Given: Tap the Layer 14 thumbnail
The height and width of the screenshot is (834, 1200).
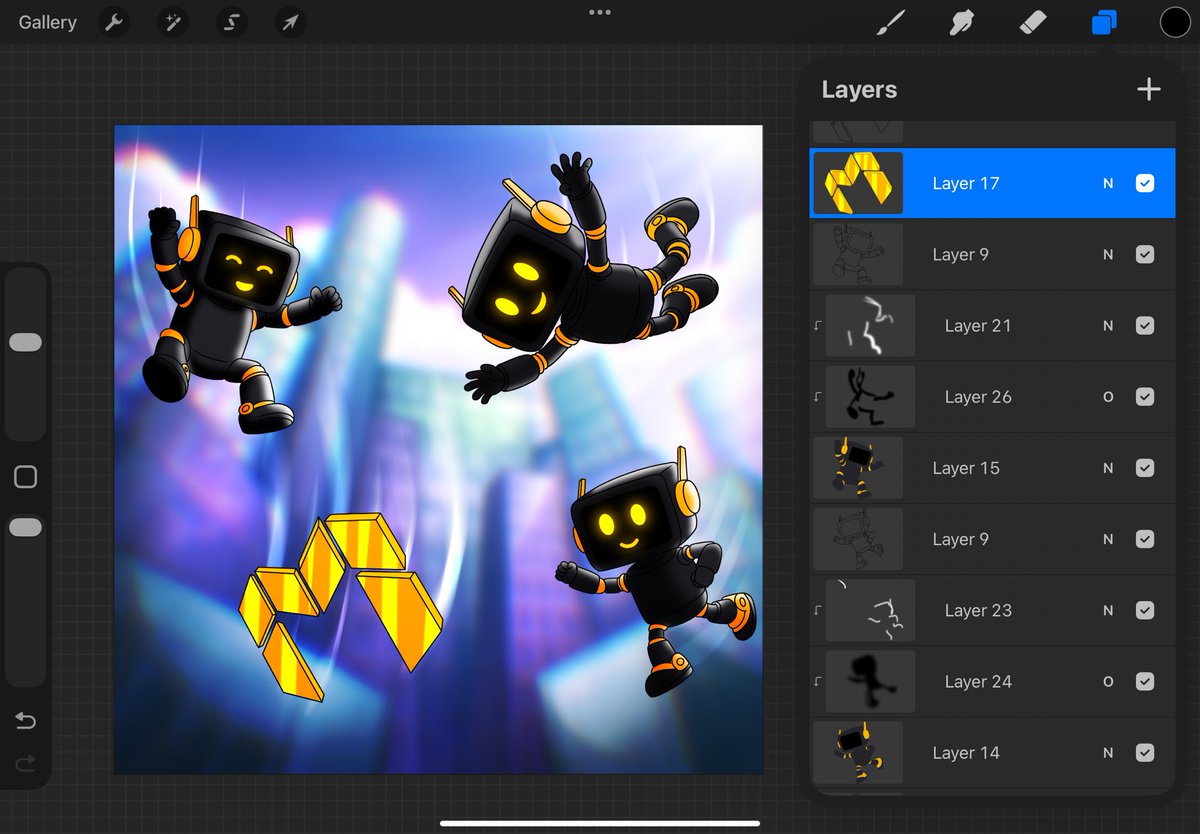Looking at the screenshot, I should click(x=858, y=753).
